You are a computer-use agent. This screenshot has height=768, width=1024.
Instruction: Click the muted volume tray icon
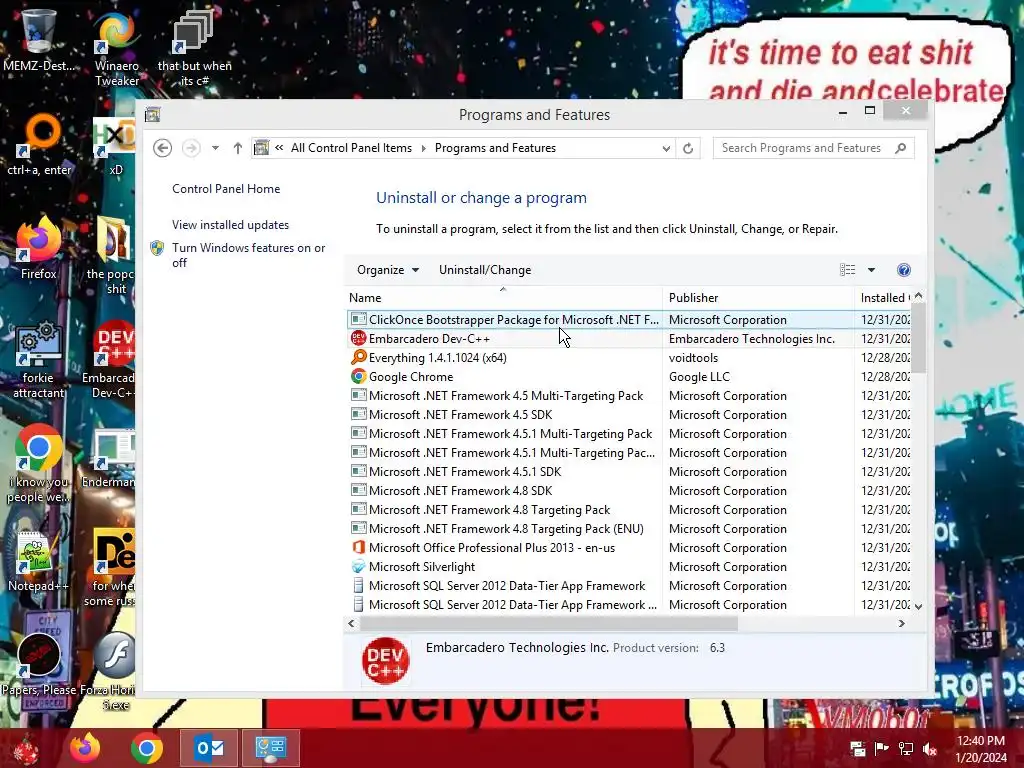(x=930, y=749)
